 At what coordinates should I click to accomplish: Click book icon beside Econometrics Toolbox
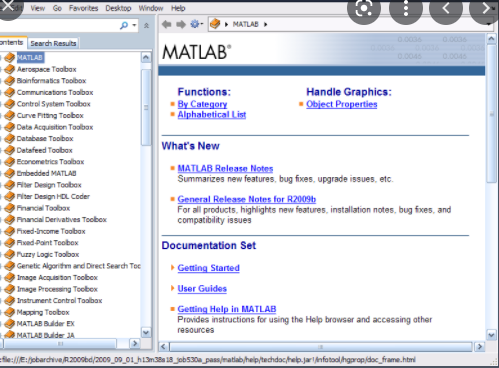[x=10, y=162]
